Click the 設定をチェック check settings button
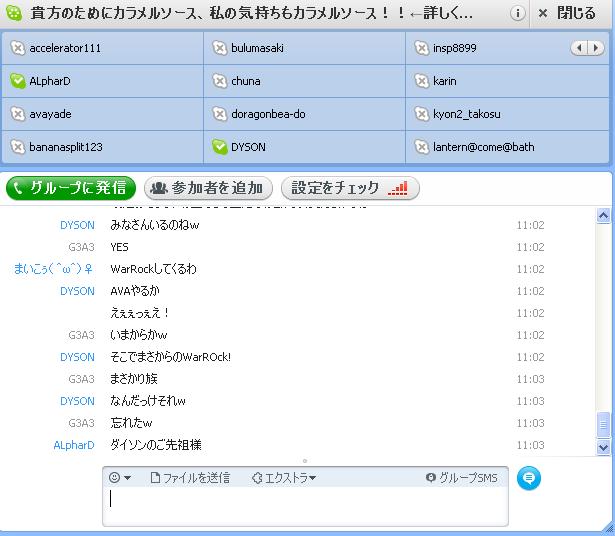Screen dimensions: 615x536 [x=350, y=187]
